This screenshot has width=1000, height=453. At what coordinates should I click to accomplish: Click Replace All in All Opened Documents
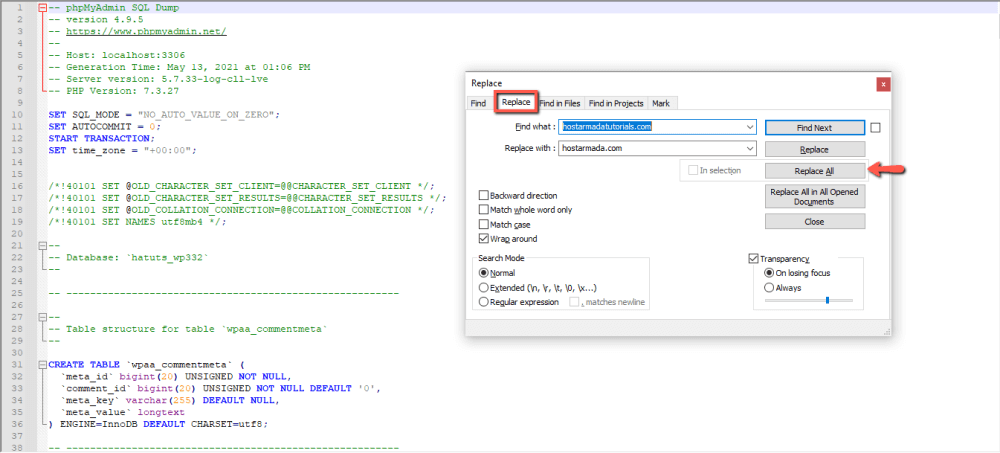[814, 197]
